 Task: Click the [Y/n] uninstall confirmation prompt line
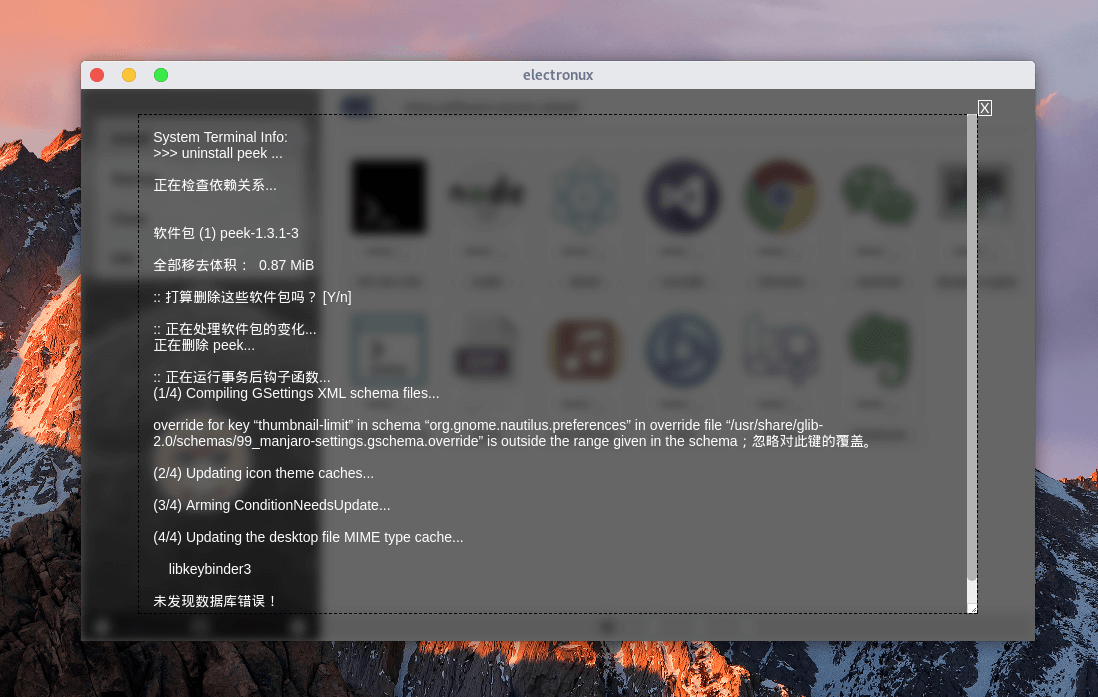tap(252, 297)
